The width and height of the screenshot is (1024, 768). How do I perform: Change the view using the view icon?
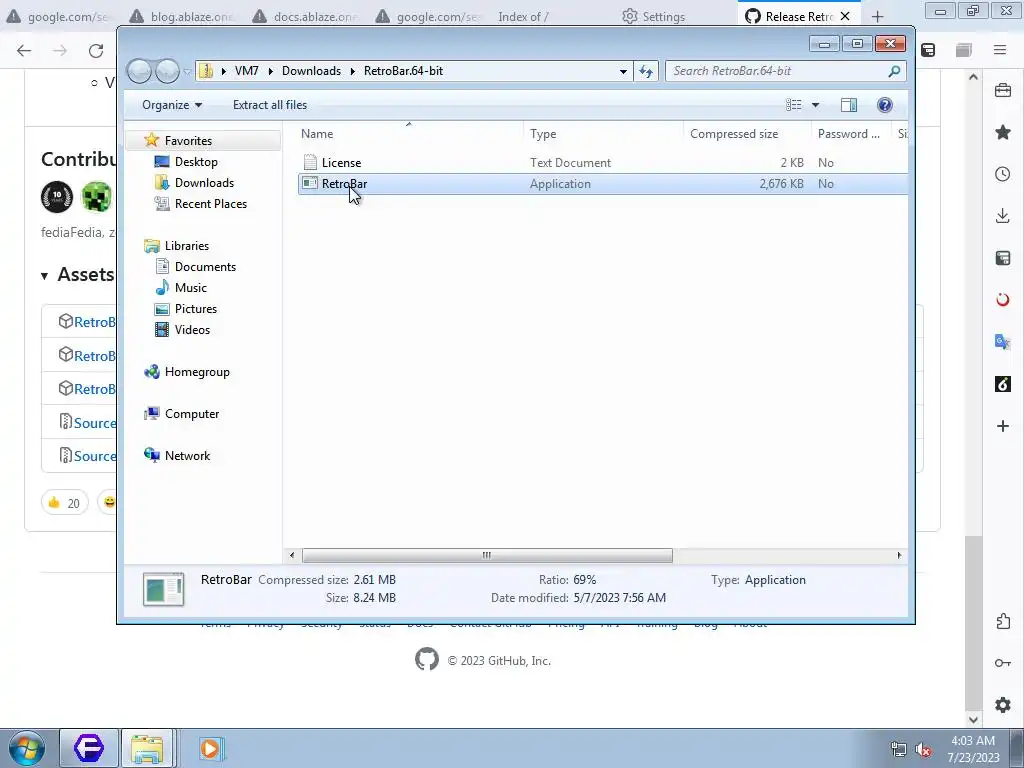point(793,105)
